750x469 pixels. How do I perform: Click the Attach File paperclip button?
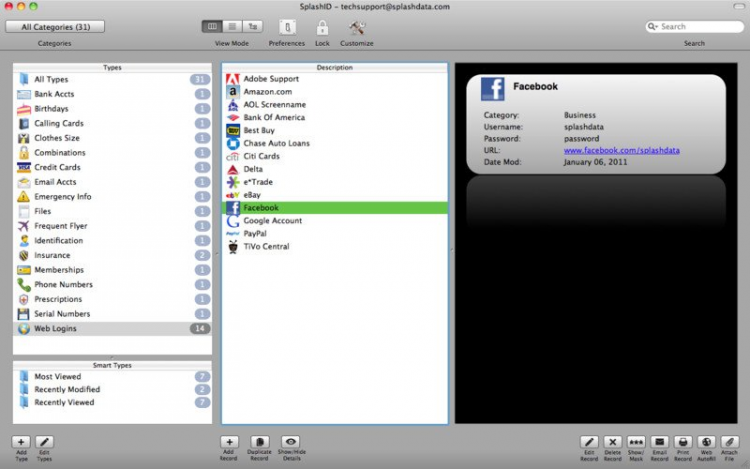[729, 442]
